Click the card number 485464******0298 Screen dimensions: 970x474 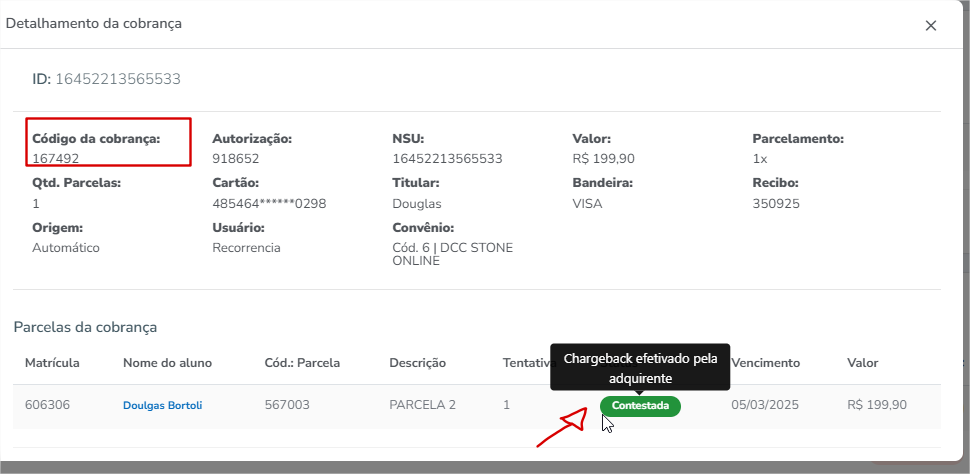269,203
